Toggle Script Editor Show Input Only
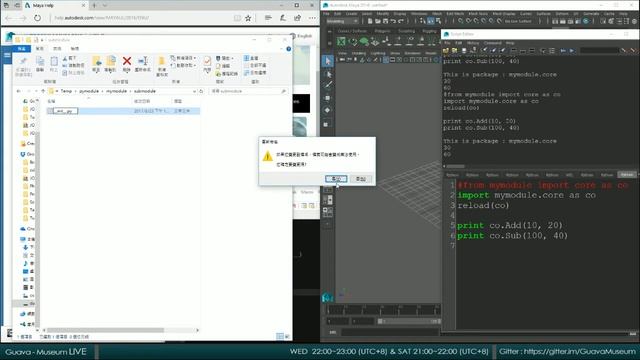 click(523, 50)
